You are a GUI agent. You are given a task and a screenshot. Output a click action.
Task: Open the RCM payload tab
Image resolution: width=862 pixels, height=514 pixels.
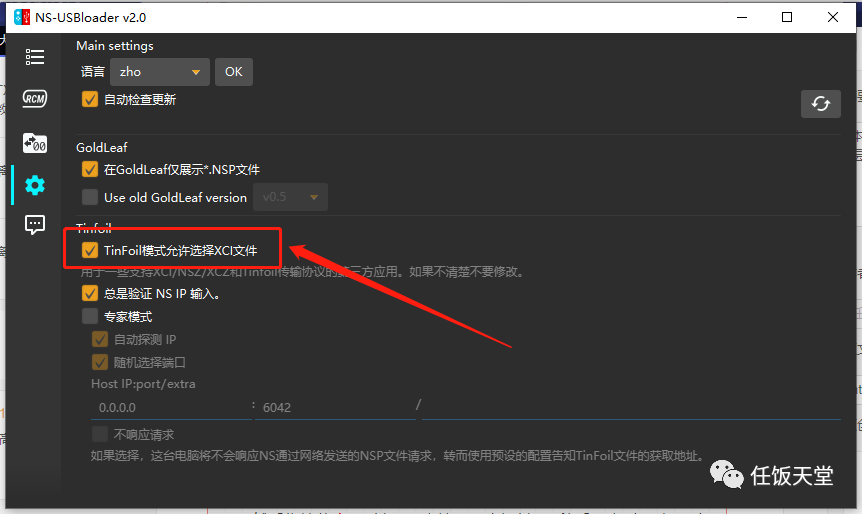[35, 98]
